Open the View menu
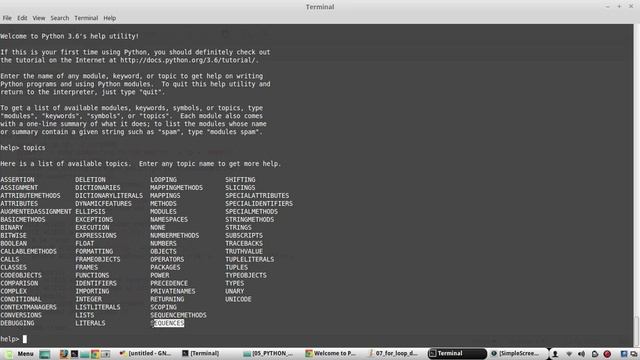The height and width of the screenshot is (360, 640). point(39,18)
